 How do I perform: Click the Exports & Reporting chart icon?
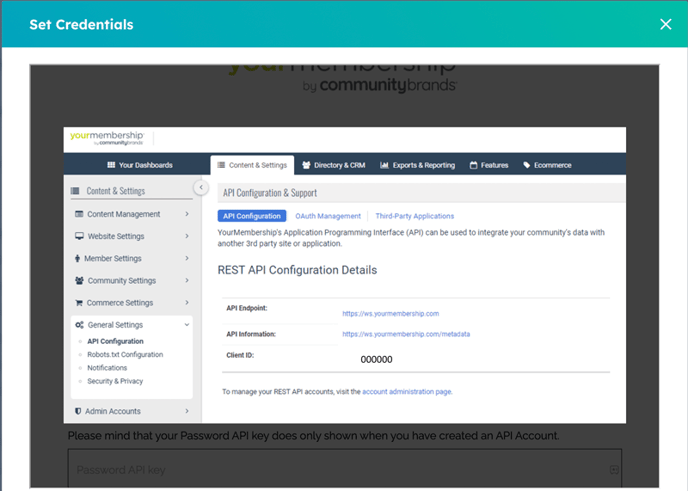click(384, 165)
